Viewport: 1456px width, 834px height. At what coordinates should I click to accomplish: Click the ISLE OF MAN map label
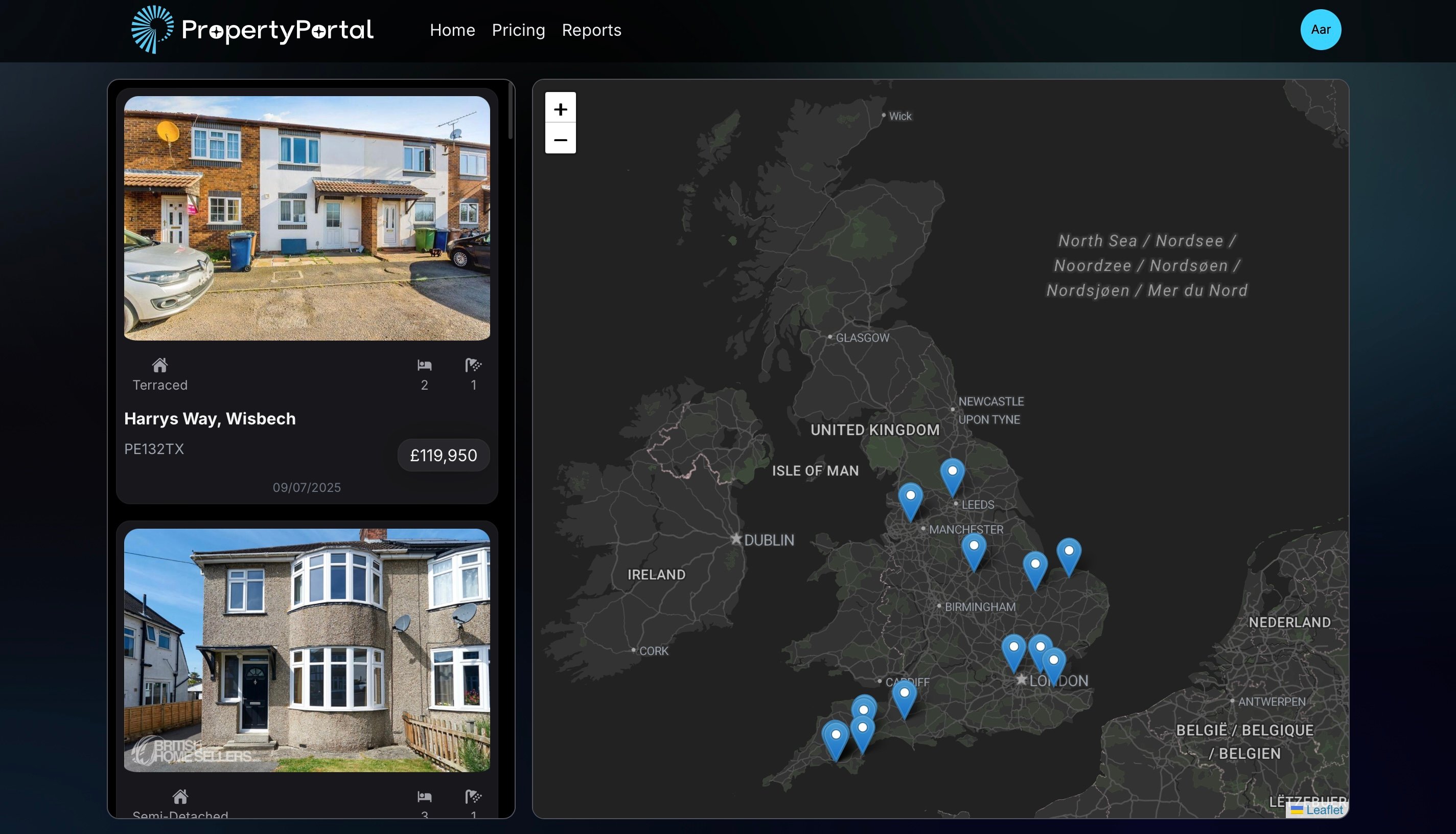[x=815, y=470]
